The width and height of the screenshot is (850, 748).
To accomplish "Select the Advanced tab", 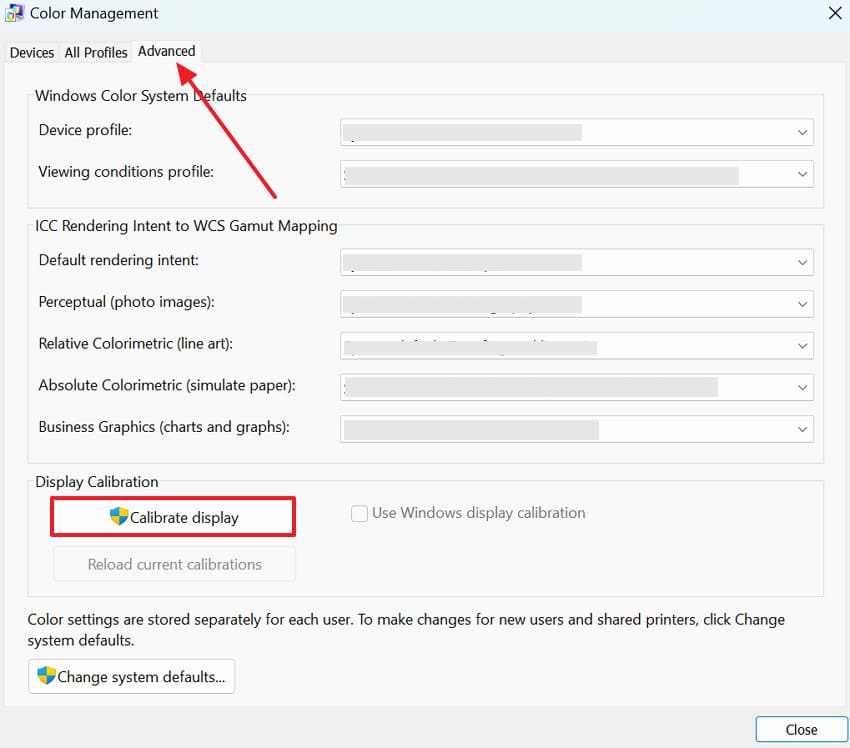I will 166,51.
